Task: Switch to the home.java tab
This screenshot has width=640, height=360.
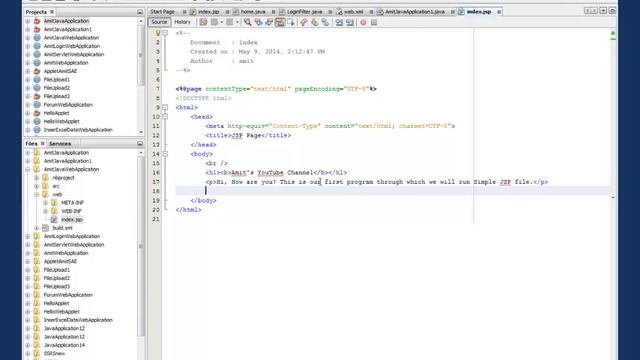Action: 253,12
